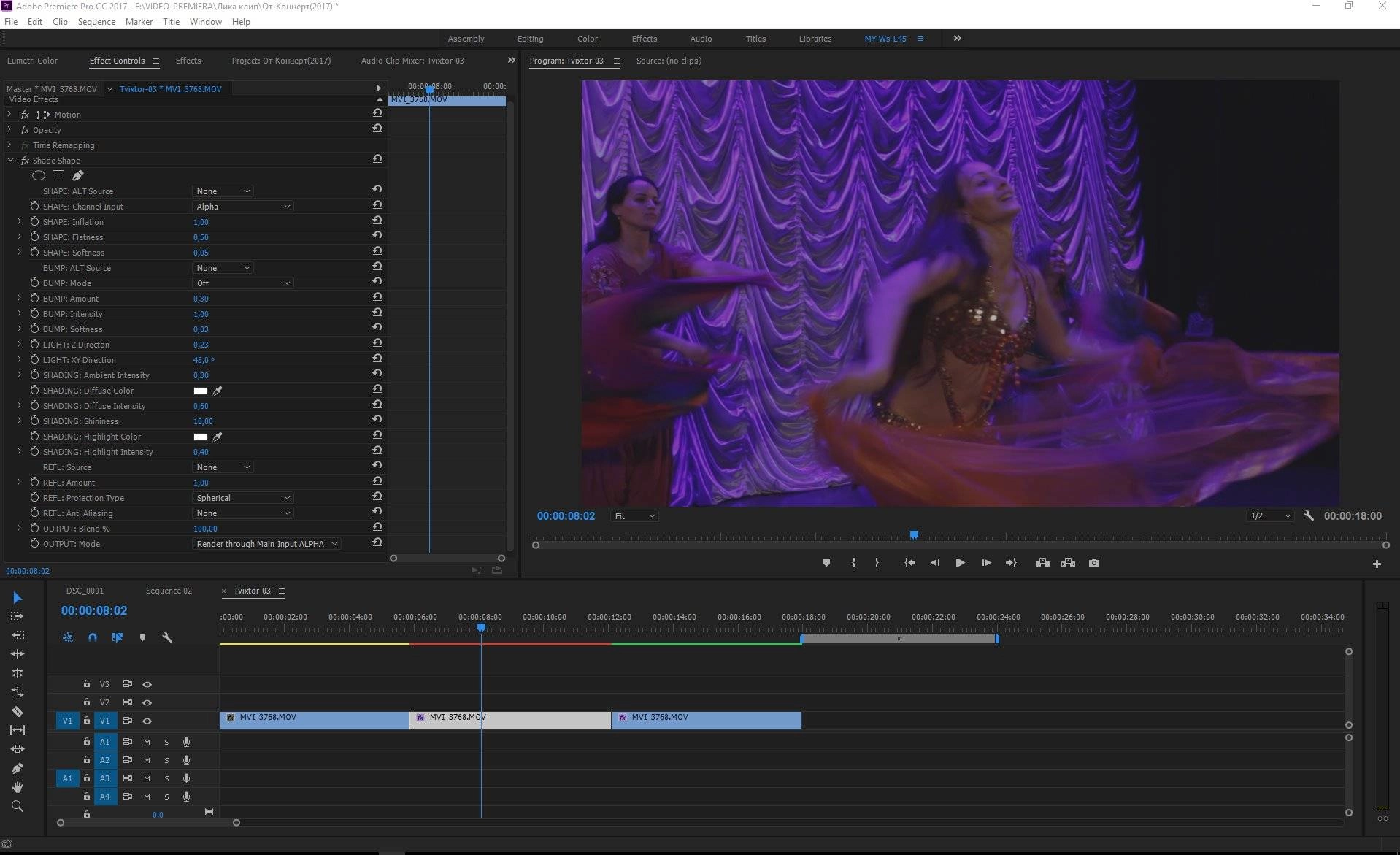Toggle linked selection in timeline

(x=118, y=637)
